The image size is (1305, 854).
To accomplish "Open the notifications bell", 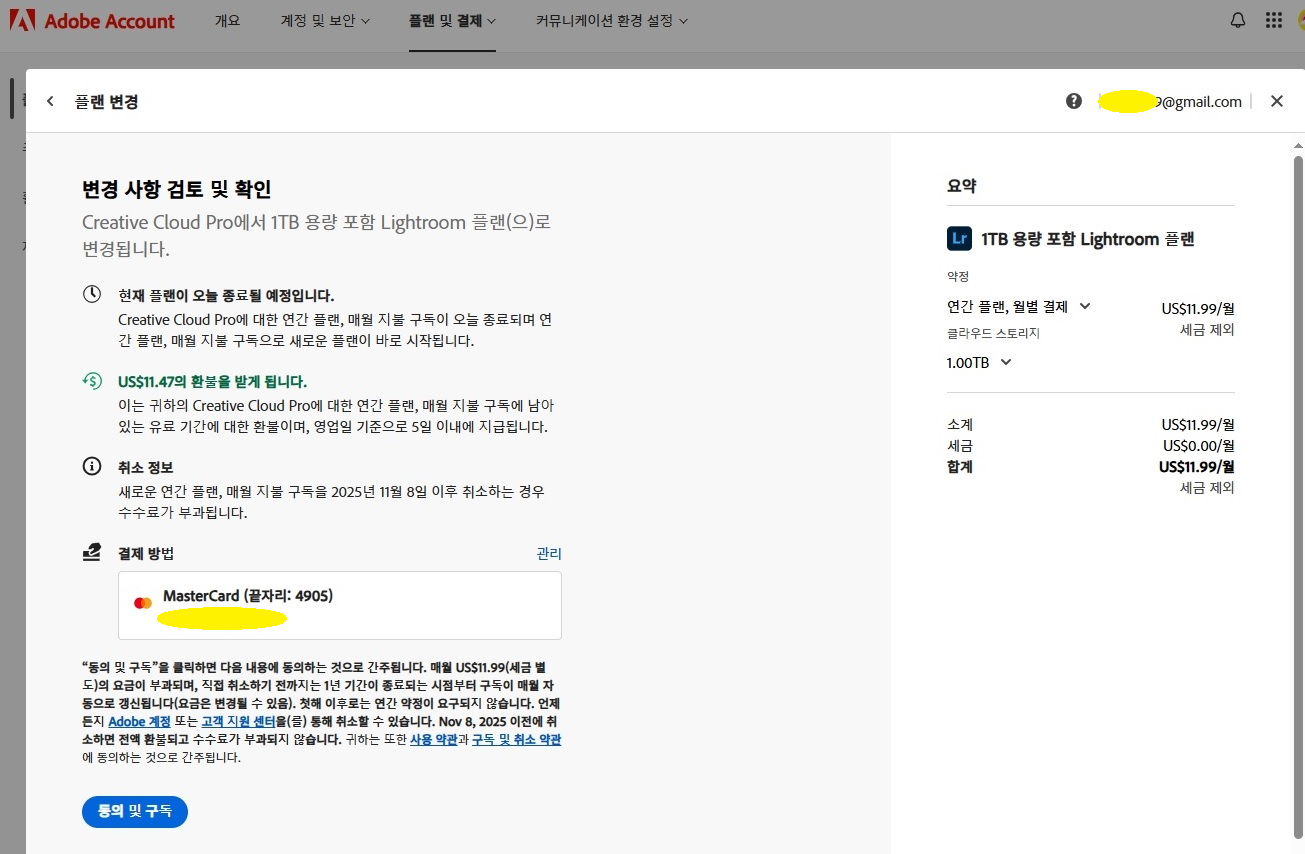I will click(1238, 20).
